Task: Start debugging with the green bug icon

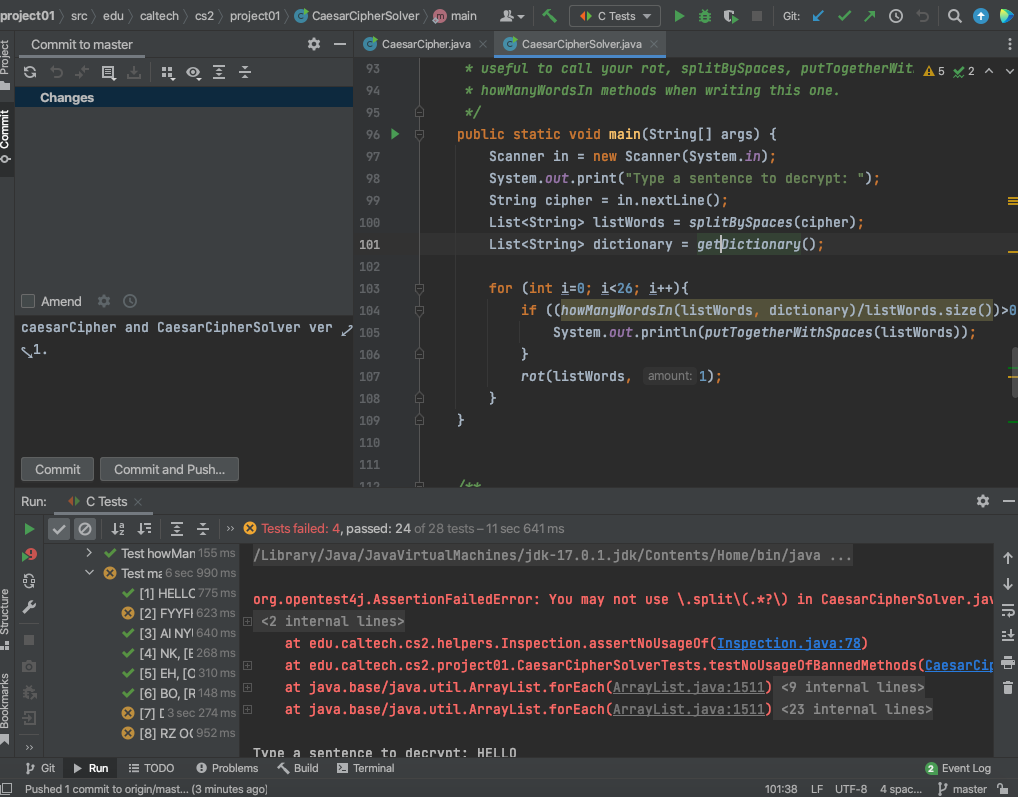Action: point(705,16)
